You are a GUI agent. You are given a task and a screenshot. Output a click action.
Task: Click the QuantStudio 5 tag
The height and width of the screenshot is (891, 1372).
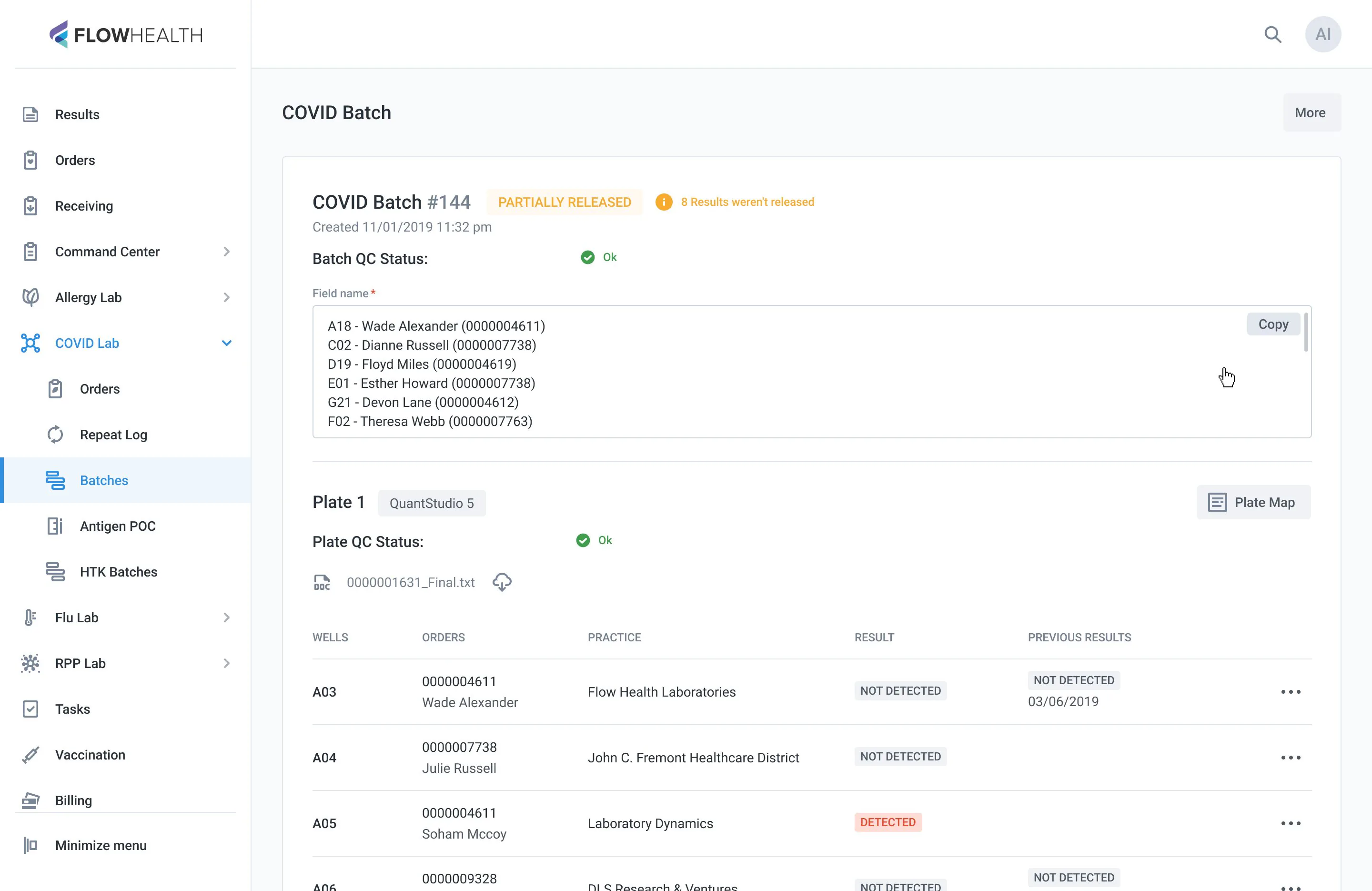432,504
